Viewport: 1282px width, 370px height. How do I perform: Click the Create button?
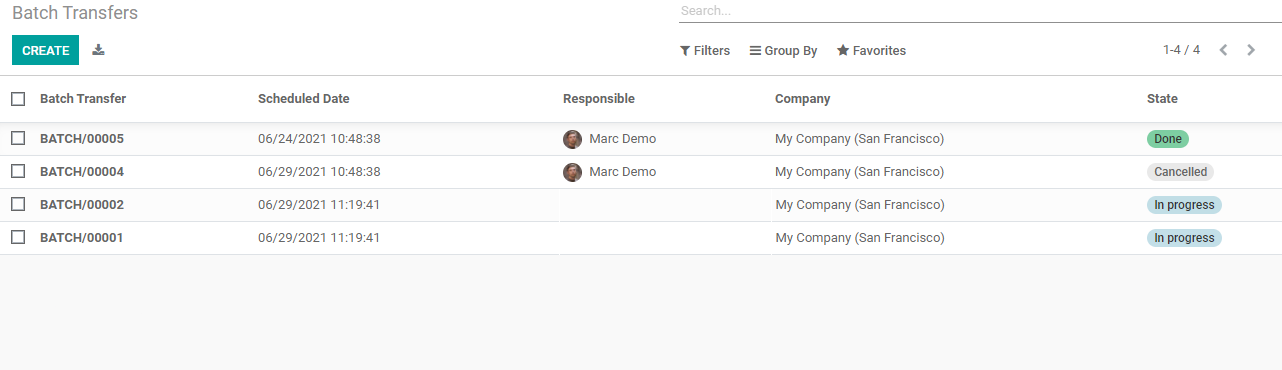pyautogui.click(x=45, y=50)
